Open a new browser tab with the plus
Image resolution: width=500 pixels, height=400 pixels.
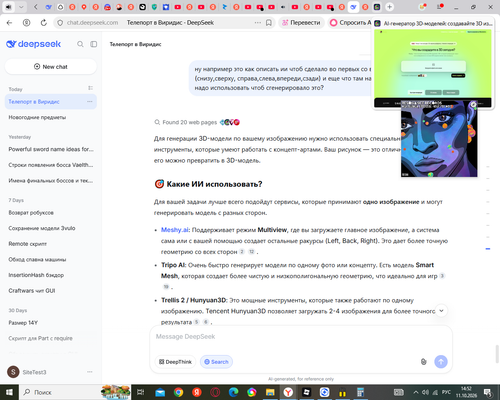[x=389, y=7]
